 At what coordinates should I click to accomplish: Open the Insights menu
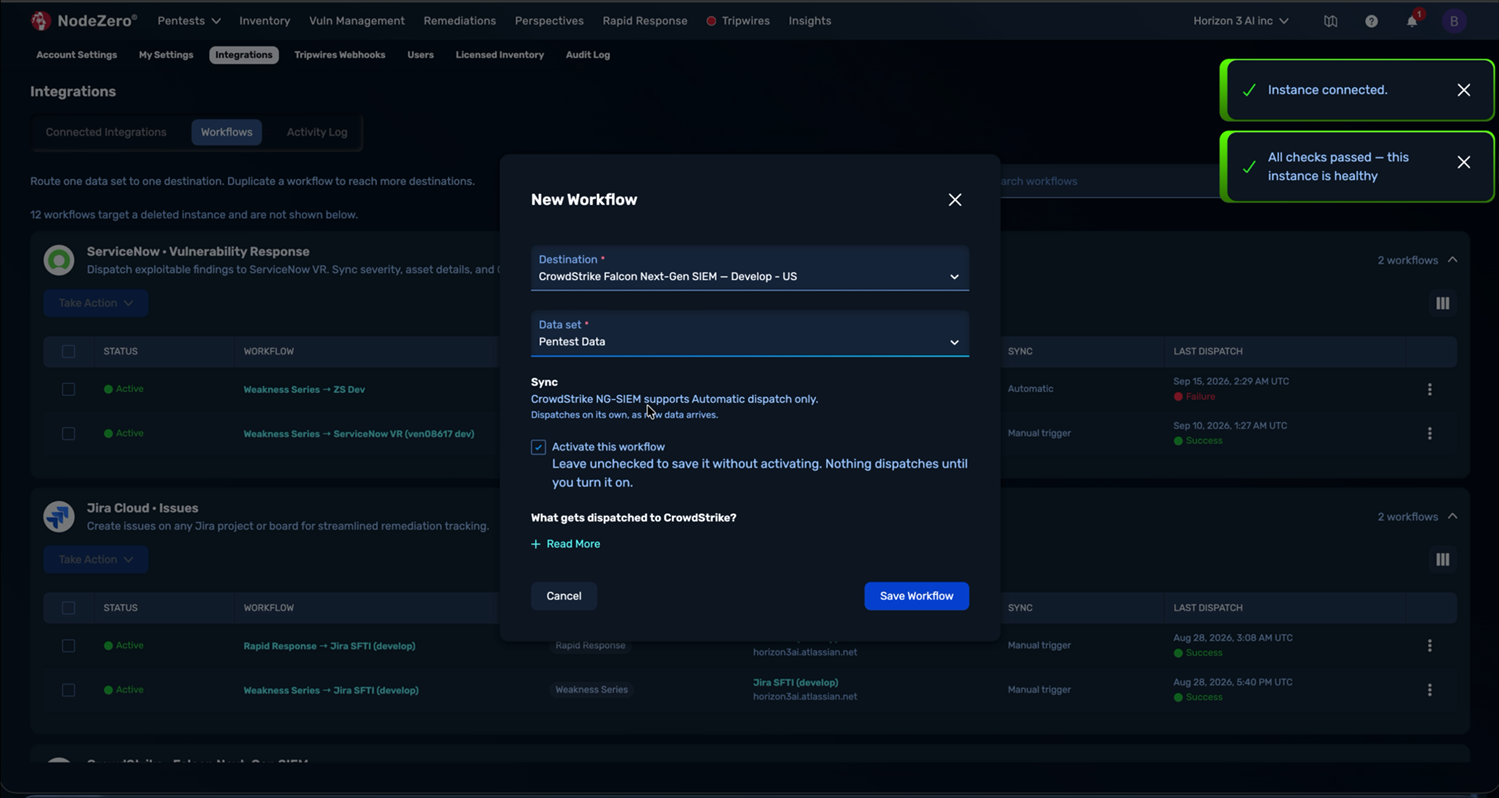pos(810,21)
